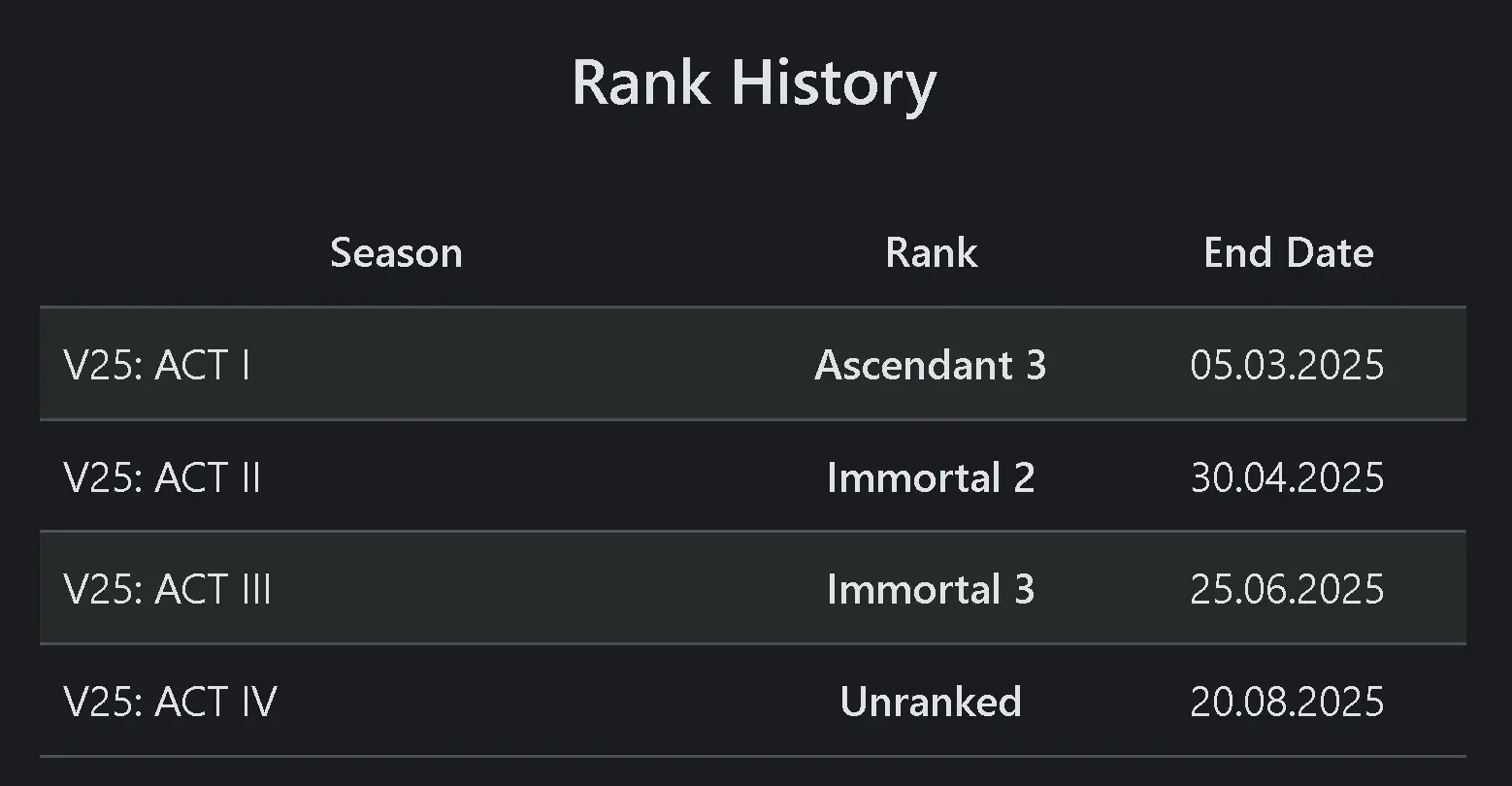The height and width of the screenshot is (786, 1512).
Task: Select the V25: ACT II season cell
Action: pyautogui.click(x=162, y=478)
